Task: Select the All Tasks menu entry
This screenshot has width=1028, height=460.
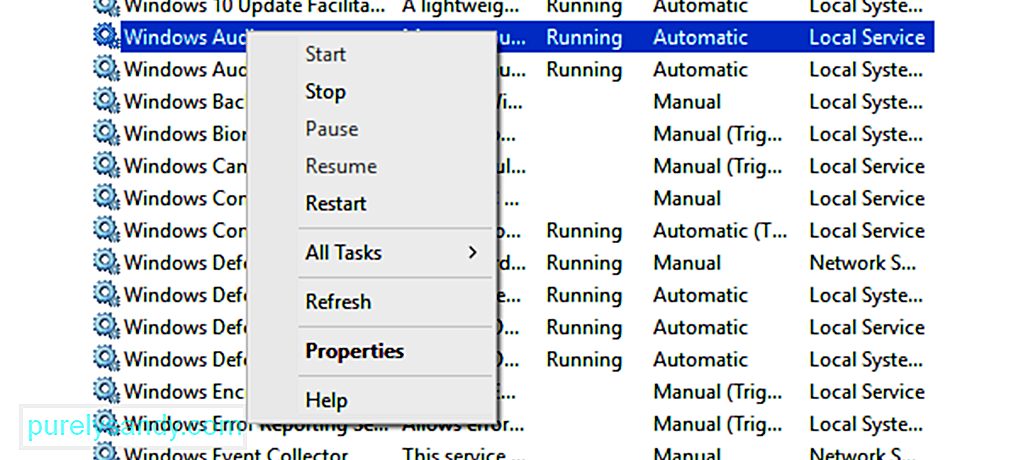Action: (x=344, y=252)
